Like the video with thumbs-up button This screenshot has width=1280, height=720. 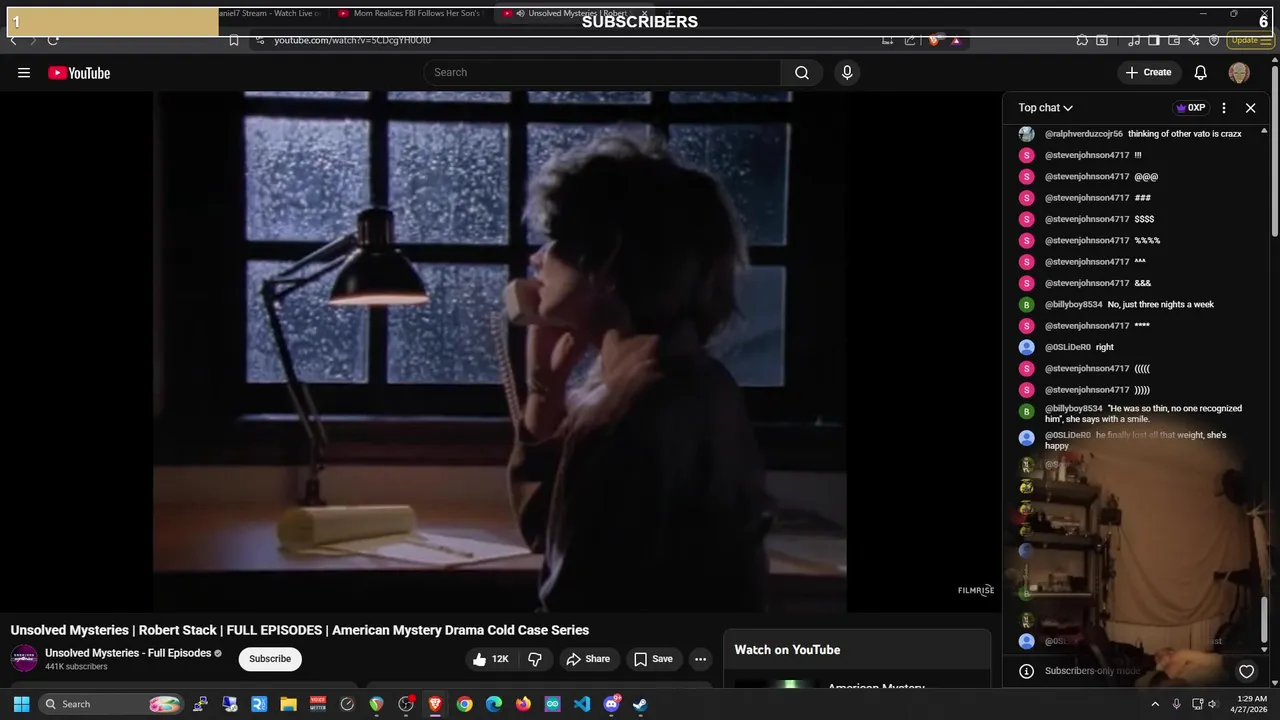pos(491,659)
